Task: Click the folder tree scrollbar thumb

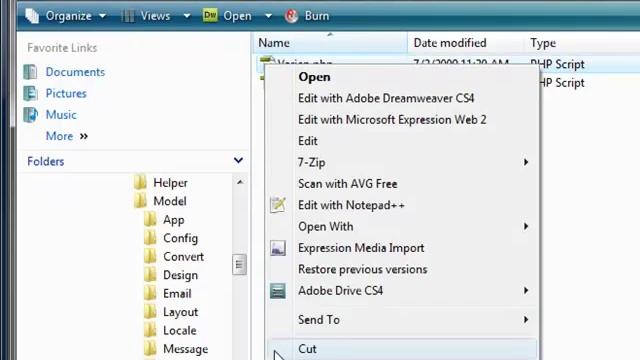Action: click(x=240, y=264)
